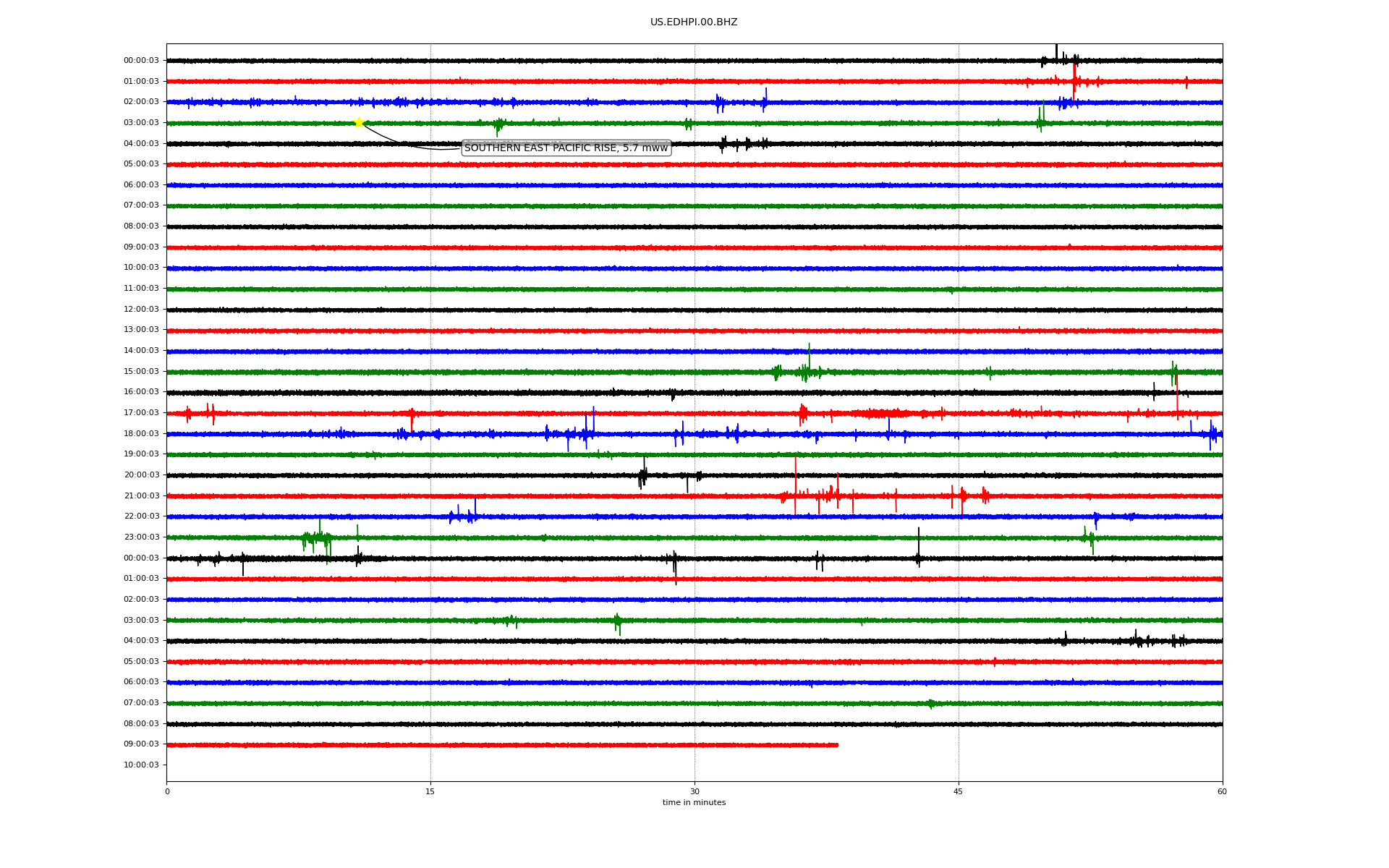Viewport: 1389px width, 868px height.
Task: Select the 19:00:03 trace label
Action: (x=141, y=454)
